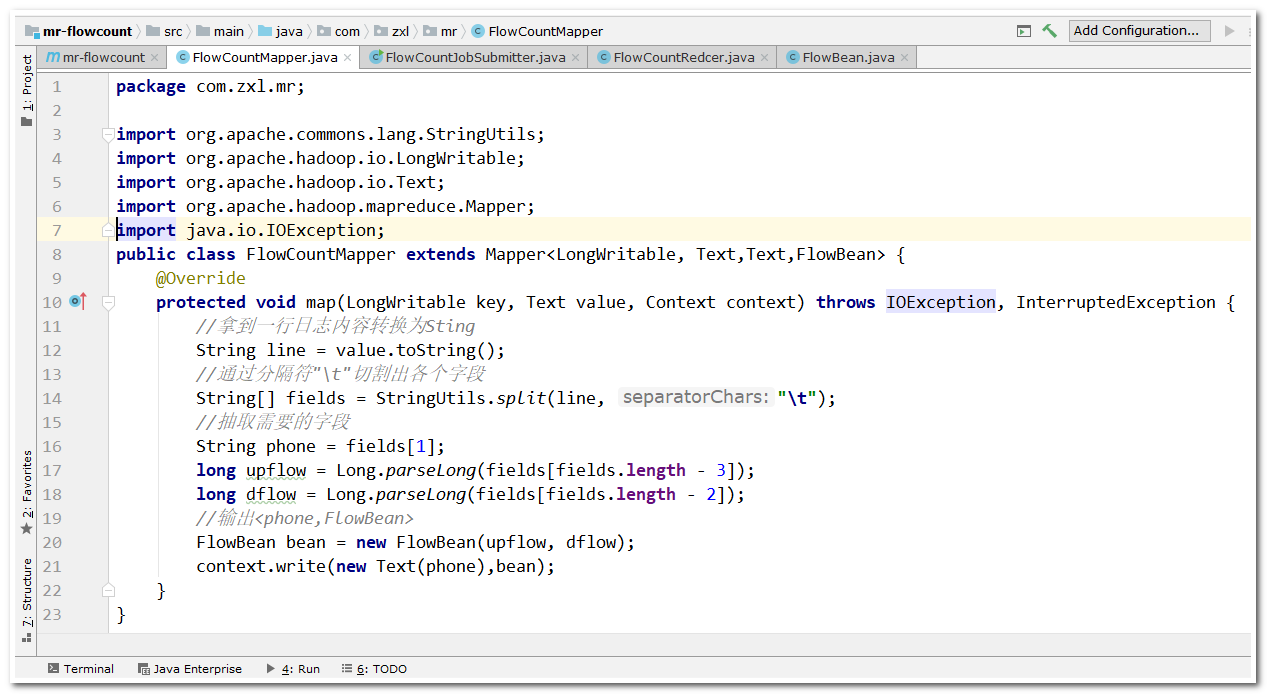Viewport: 1267px width, 694px height.
Task: Click the select run target icon beside hammer
Action: (x=1024, y=31)
